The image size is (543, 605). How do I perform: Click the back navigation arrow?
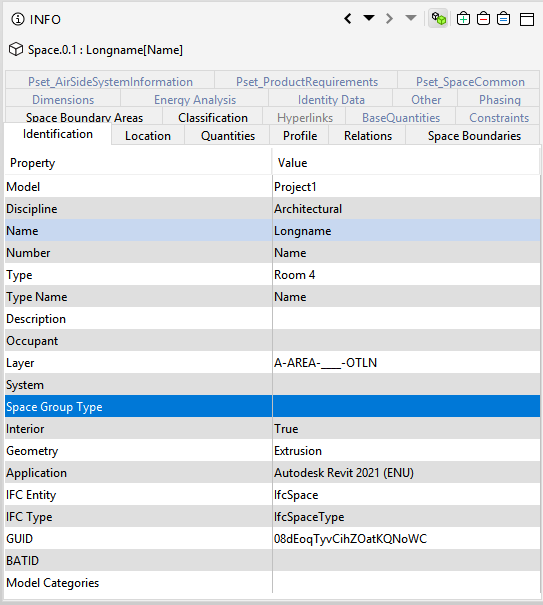348,19
